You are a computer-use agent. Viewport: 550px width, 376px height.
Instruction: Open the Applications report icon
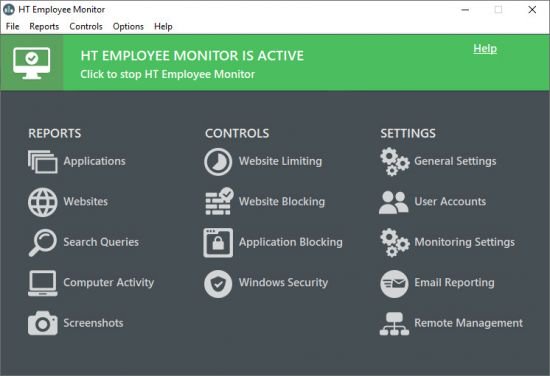pyautogui.click(x=42, y=162)
